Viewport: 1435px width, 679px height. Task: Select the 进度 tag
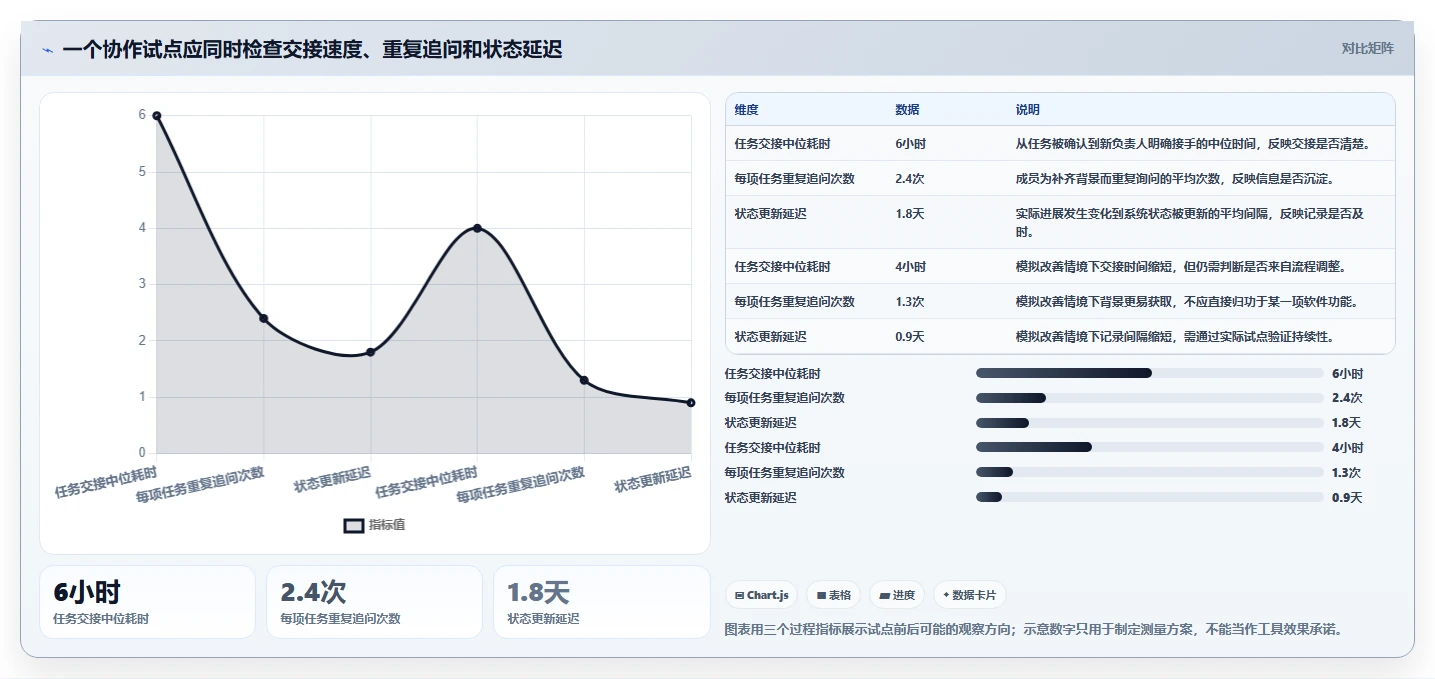[x=898, y=595]
